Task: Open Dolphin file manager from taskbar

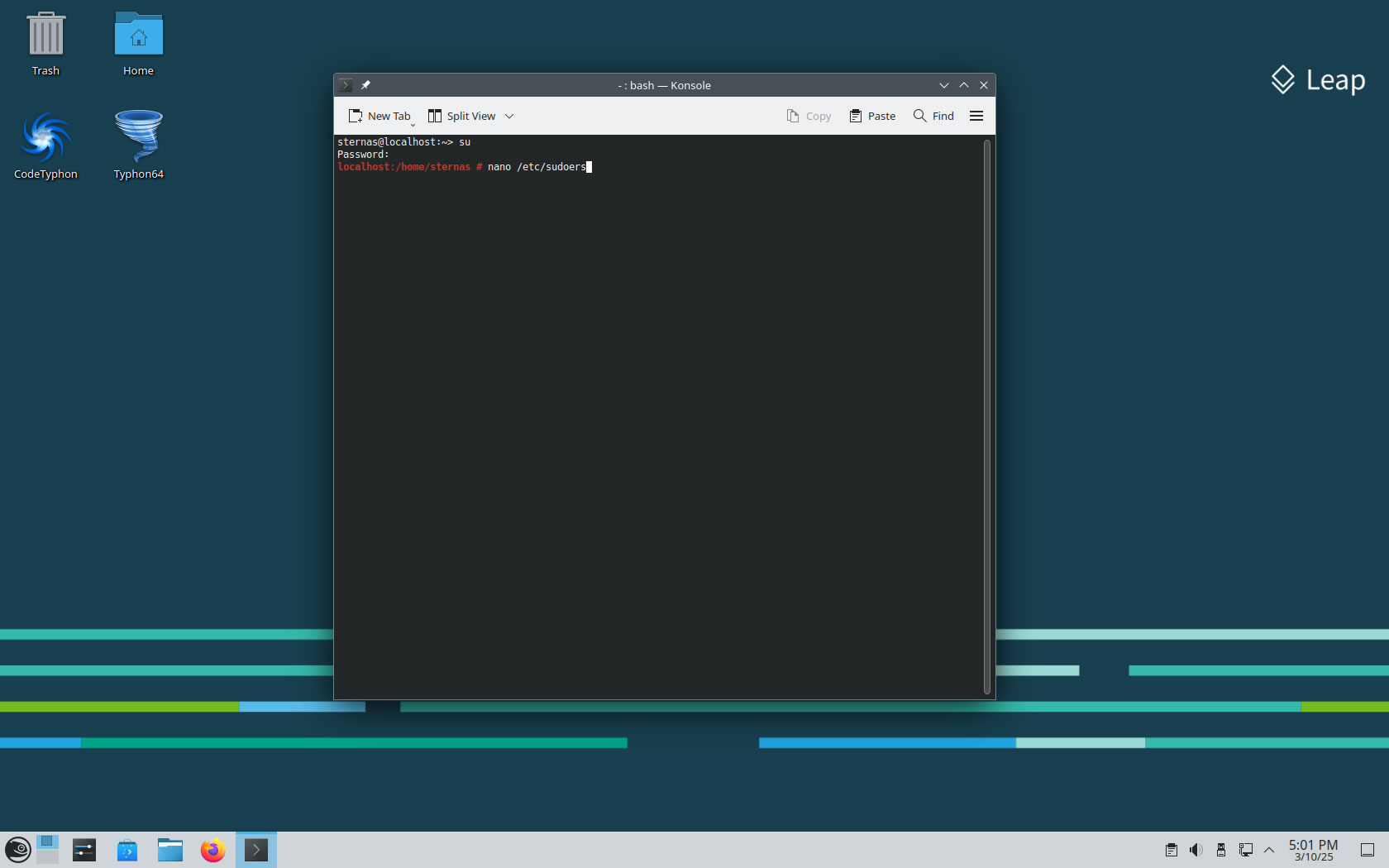Action: coord(170,850)
